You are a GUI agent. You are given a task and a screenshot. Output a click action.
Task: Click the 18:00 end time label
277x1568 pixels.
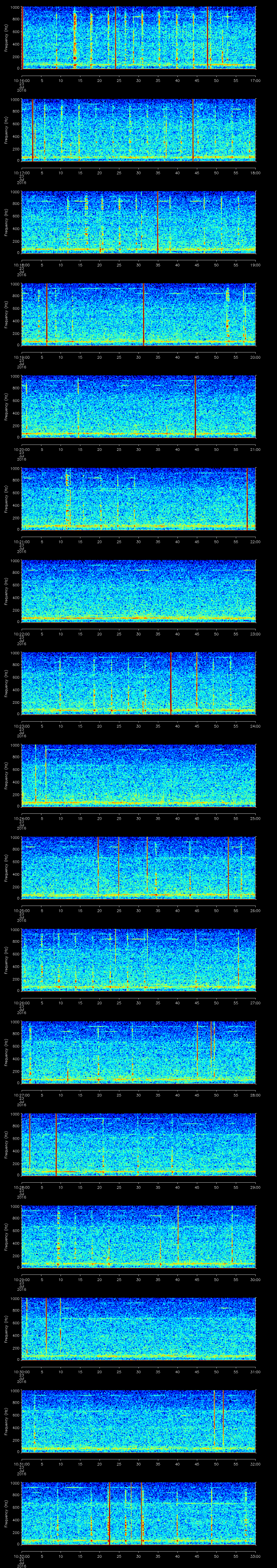(255, 173)
